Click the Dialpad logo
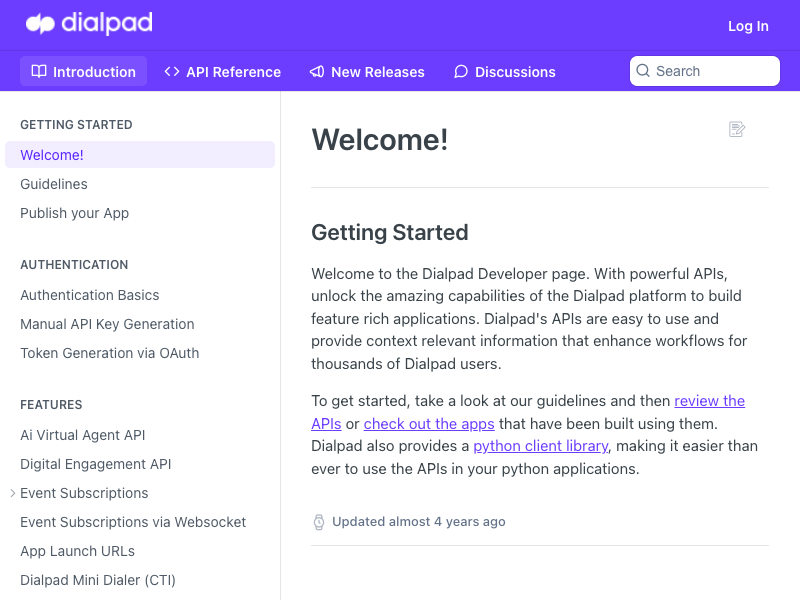Screen dimensions: 800x600 pyautogui.click(x=89, y=23)
